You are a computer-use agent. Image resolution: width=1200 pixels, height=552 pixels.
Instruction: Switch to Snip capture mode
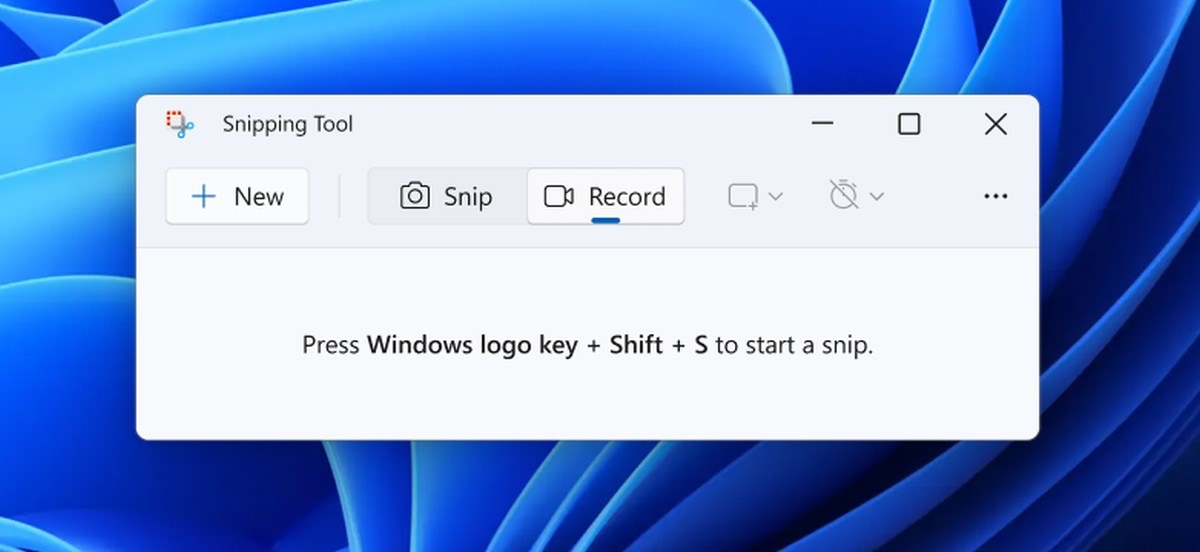(x=447, y=197)
